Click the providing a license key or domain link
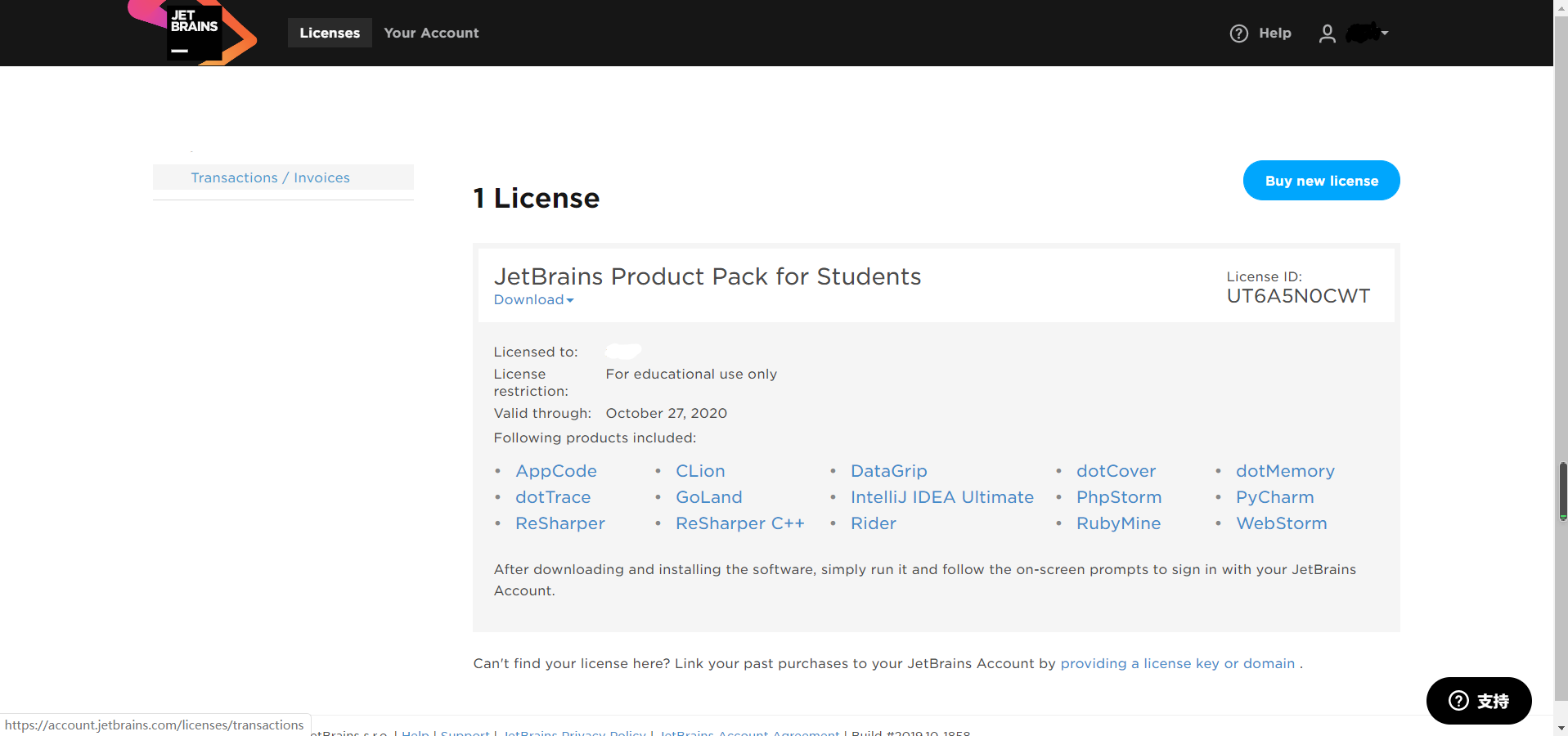Screen dimensions: 1568x736 click(x=1176, y=663)
